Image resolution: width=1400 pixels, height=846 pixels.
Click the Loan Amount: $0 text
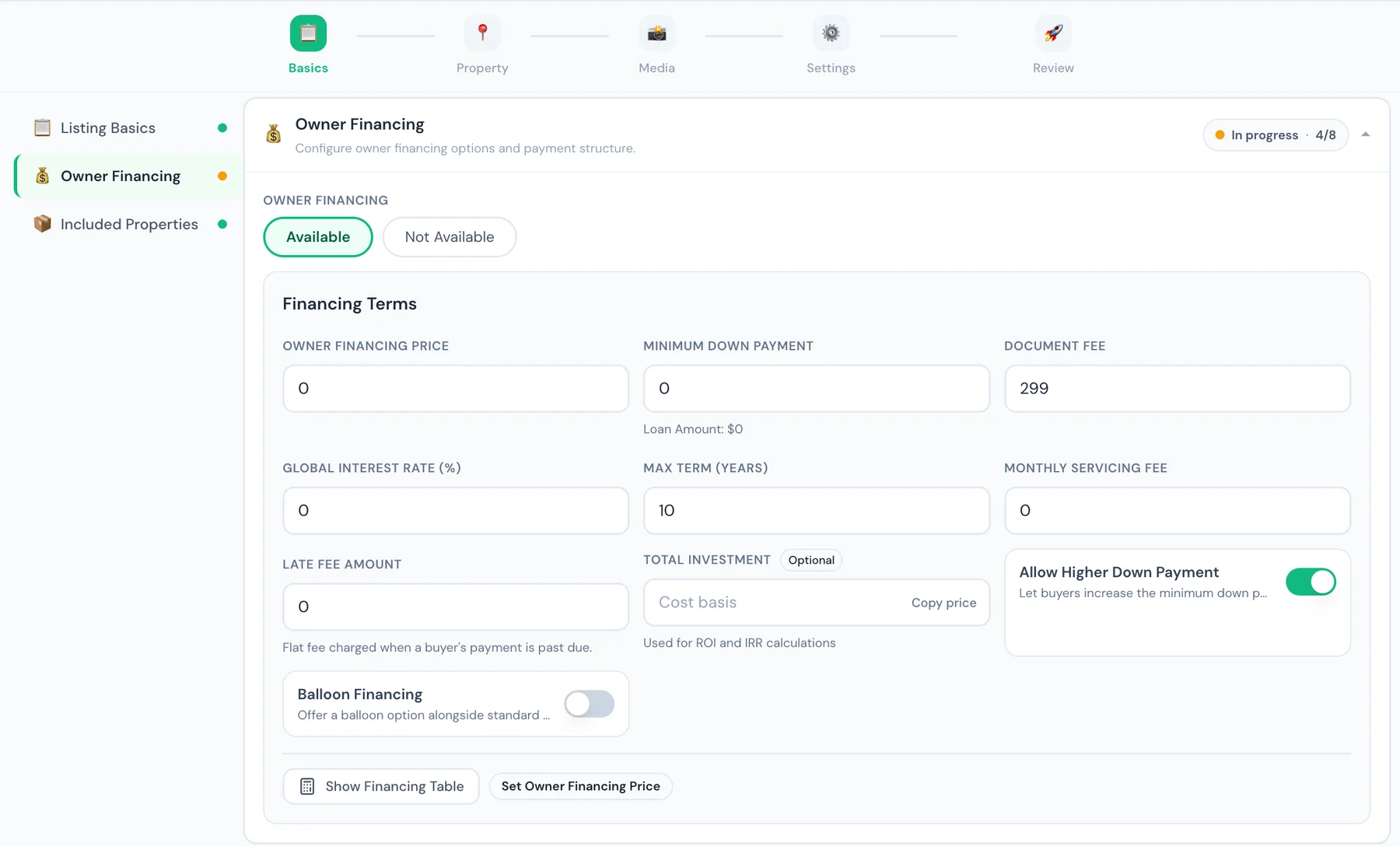(x=693, y=429)
